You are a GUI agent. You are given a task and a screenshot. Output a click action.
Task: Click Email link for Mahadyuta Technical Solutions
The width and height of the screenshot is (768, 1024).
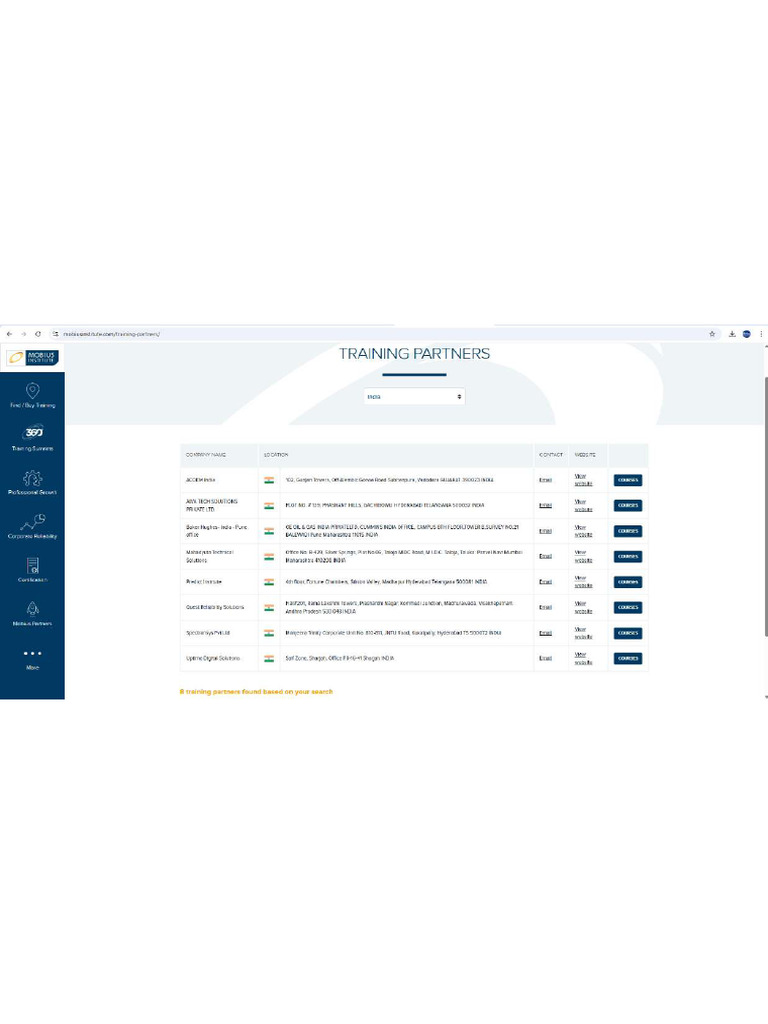545,556
